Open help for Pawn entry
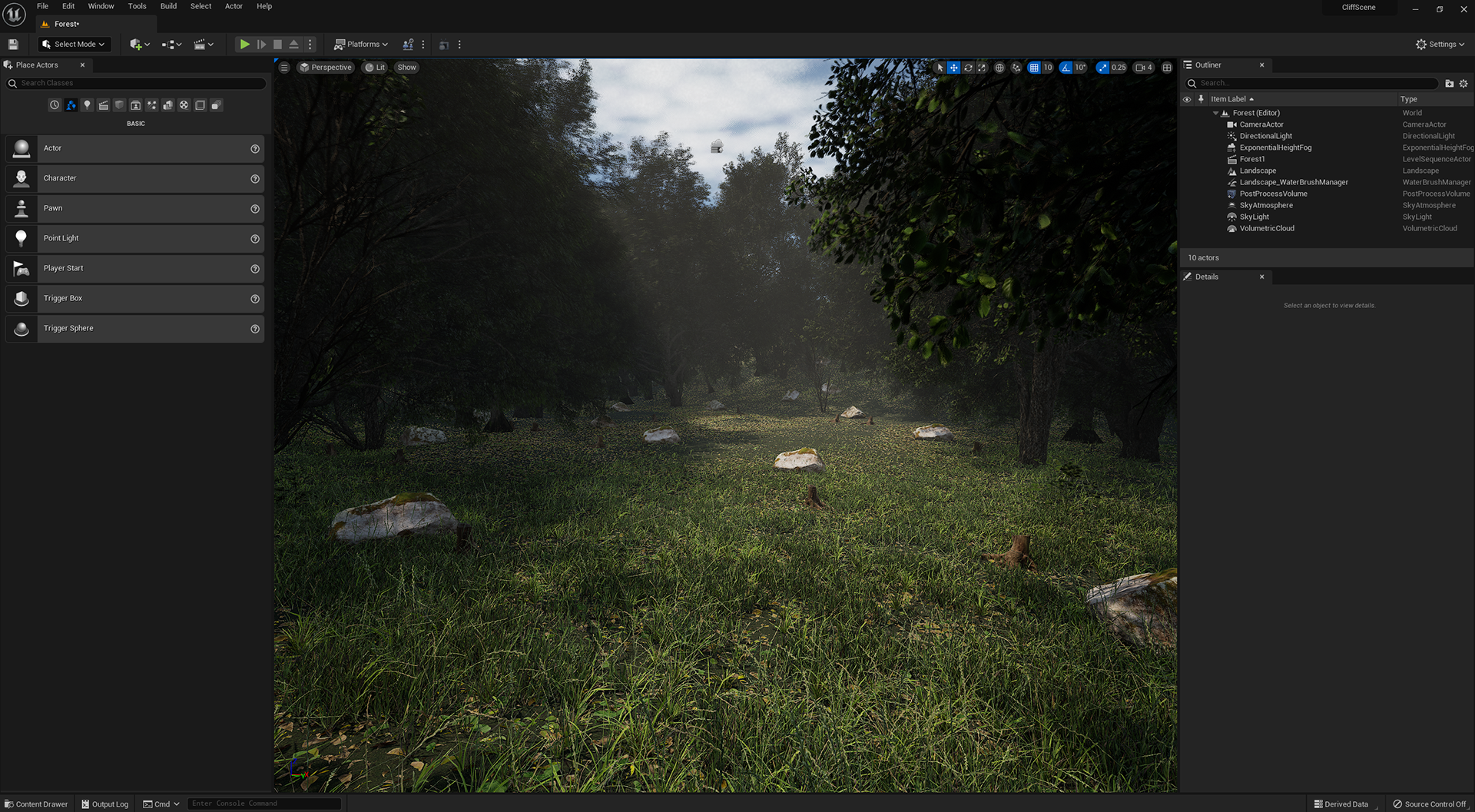 (255, 209)
